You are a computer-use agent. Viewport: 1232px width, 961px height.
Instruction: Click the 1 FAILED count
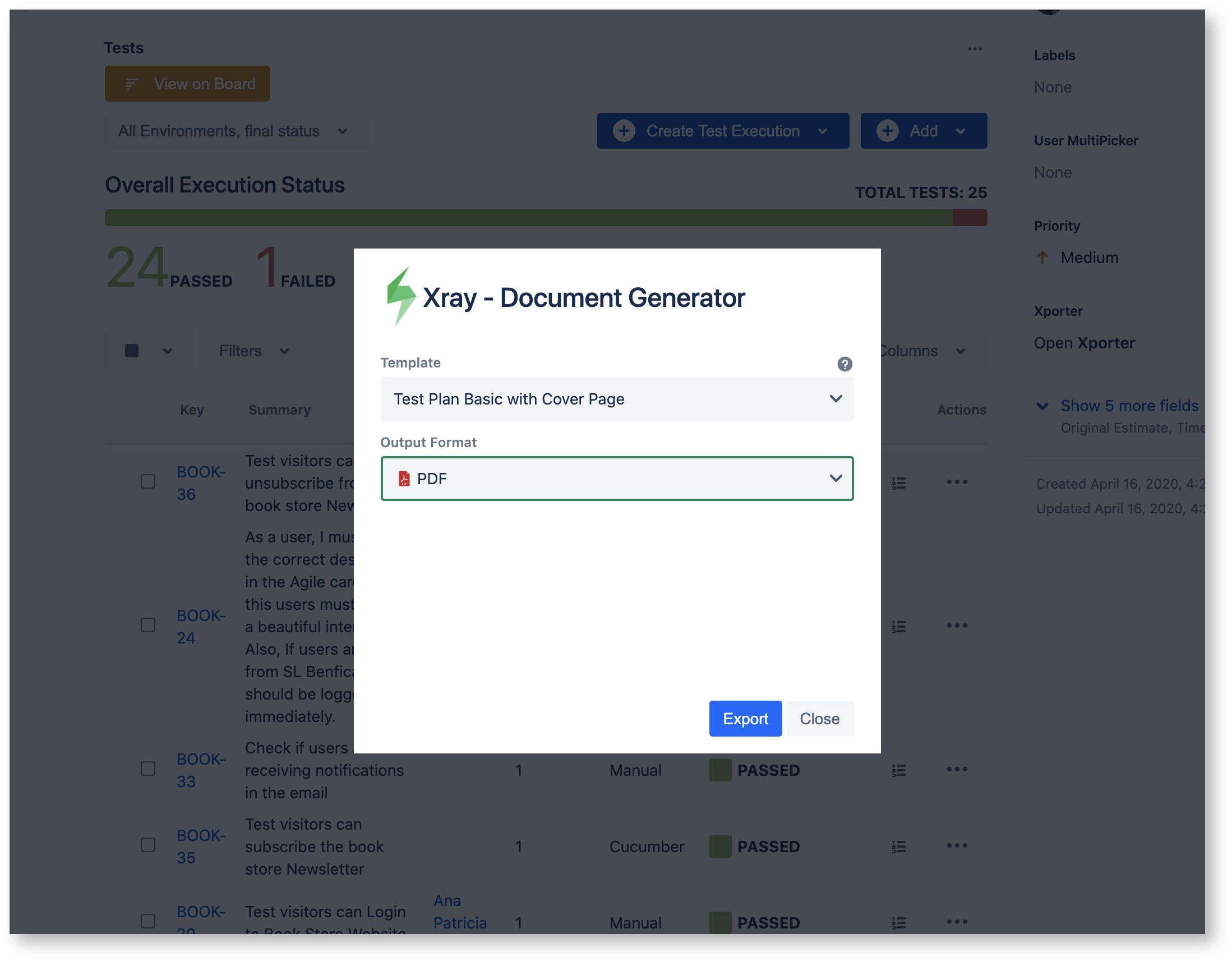point(295,268)
